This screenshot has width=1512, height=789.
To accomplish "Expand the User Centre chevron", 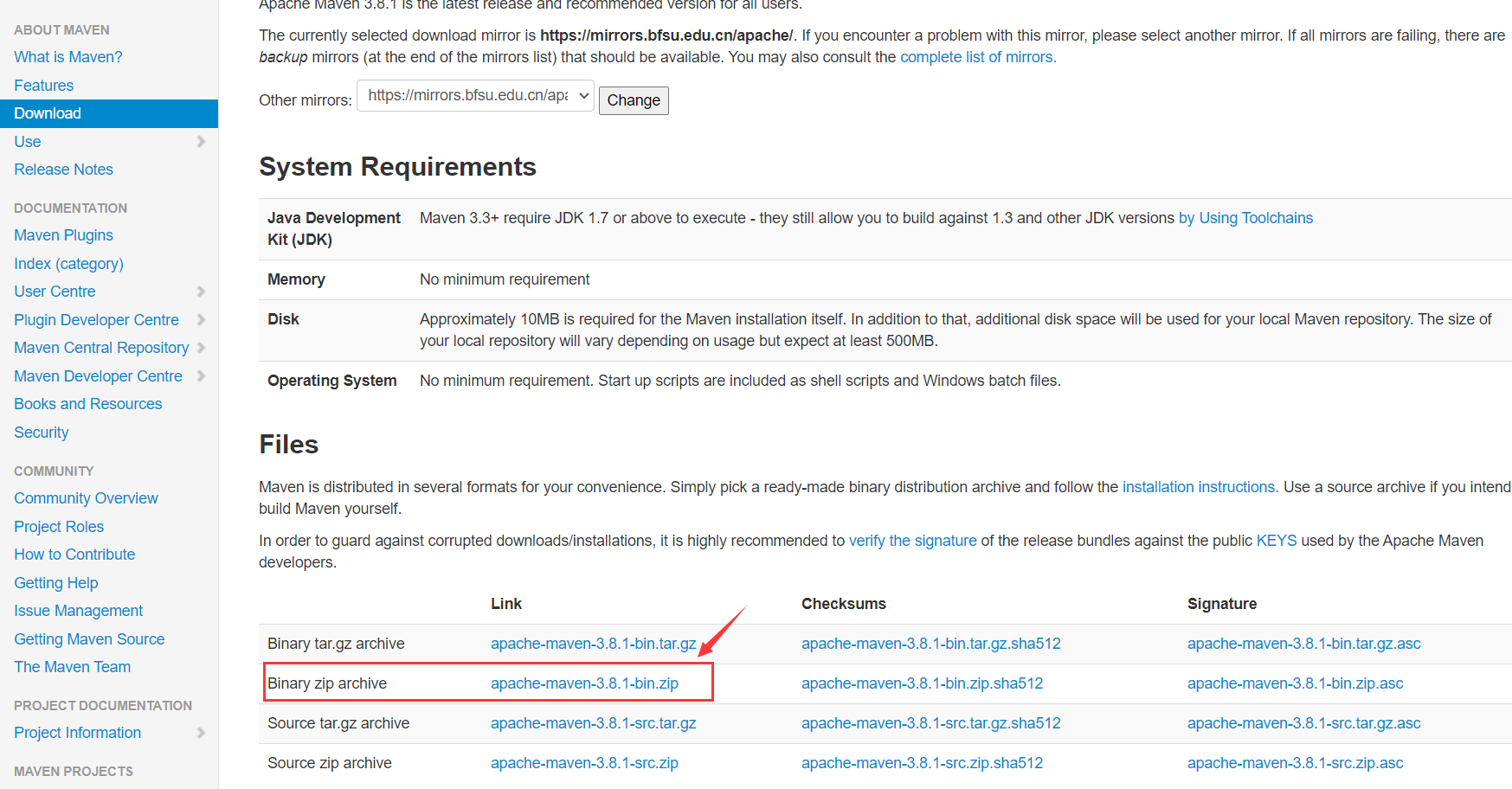I will pos(201,292).
